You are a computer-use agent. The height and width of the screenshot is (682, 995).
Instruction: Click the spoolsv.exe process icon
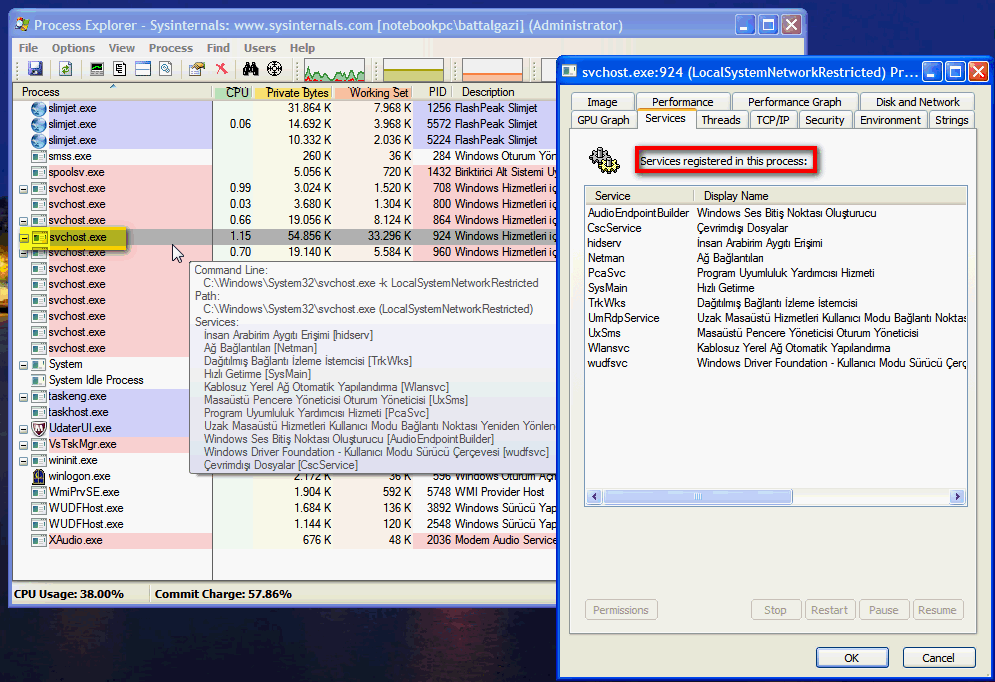[x=39, y=172]
